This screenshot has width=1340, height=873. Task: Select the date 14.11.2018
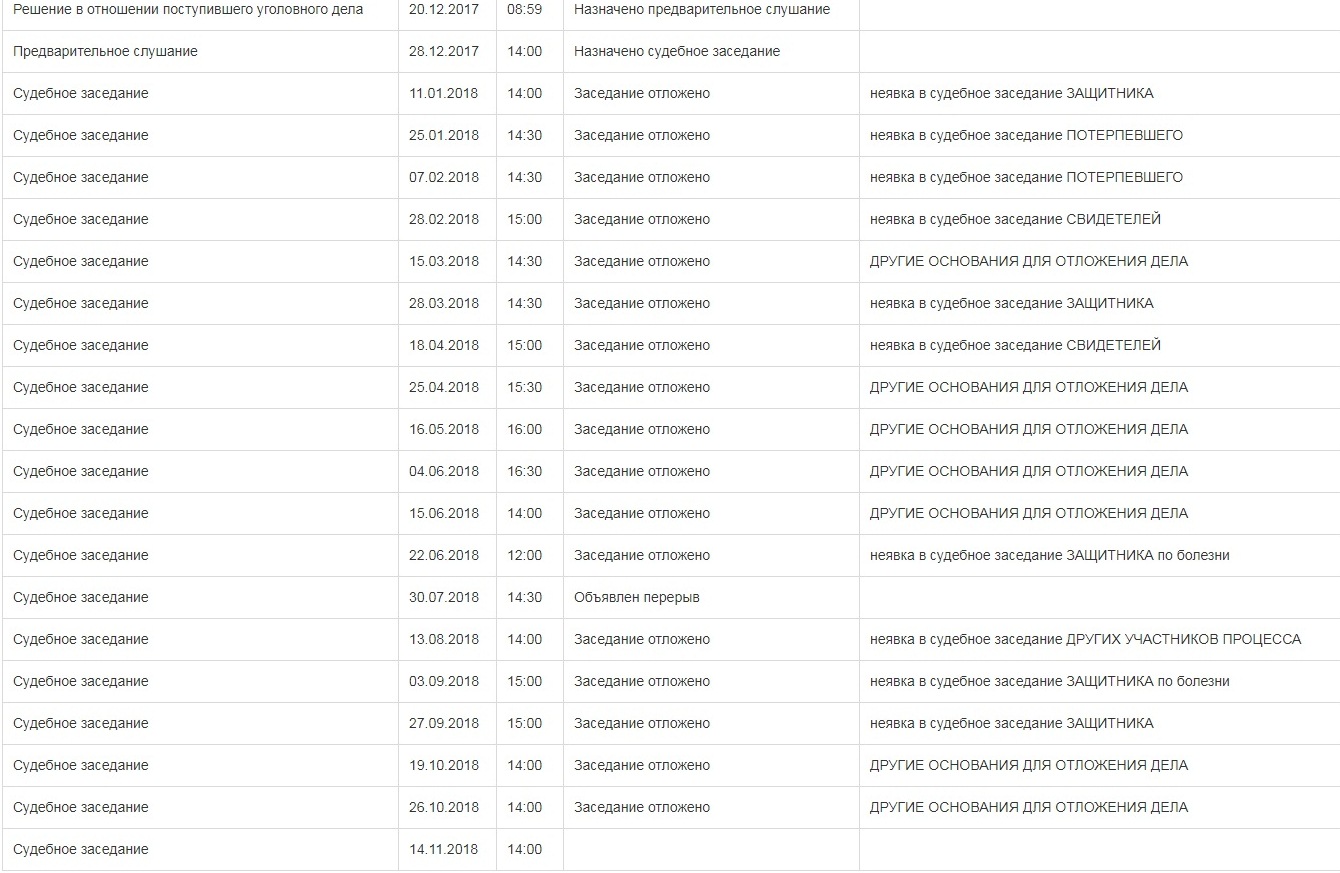(444, 849)
